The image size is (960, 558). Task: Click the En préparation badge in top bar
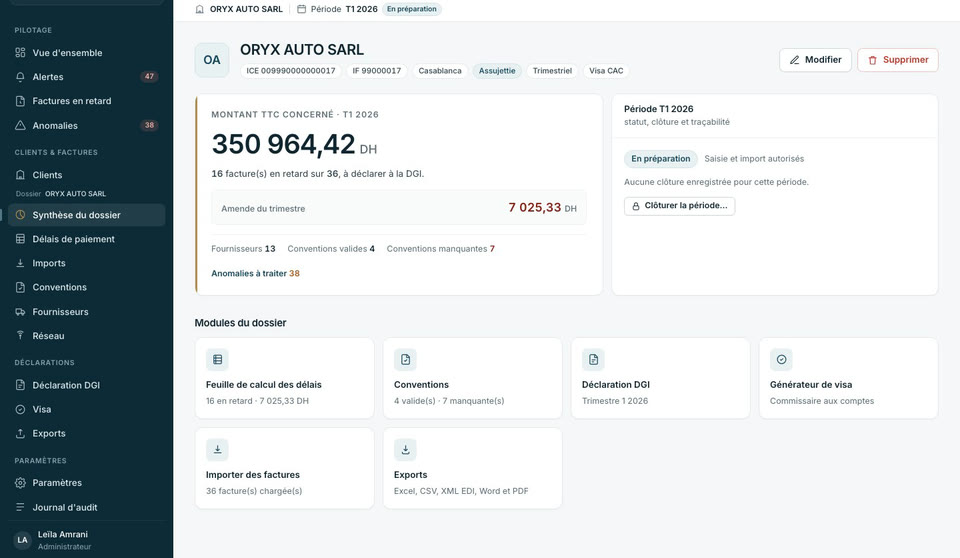(411, 9)
